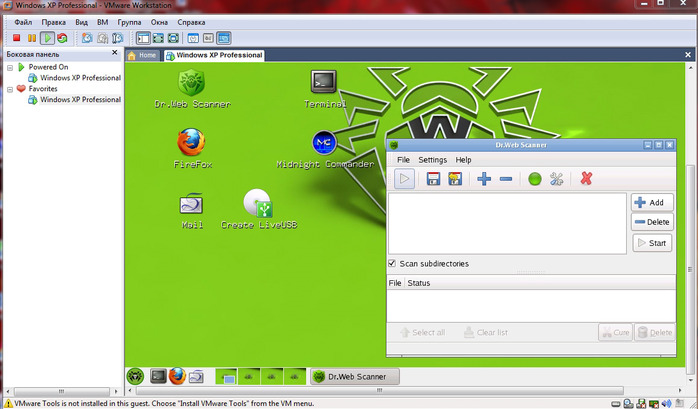Click the Revert to snapshot icon

click(102, 38)
